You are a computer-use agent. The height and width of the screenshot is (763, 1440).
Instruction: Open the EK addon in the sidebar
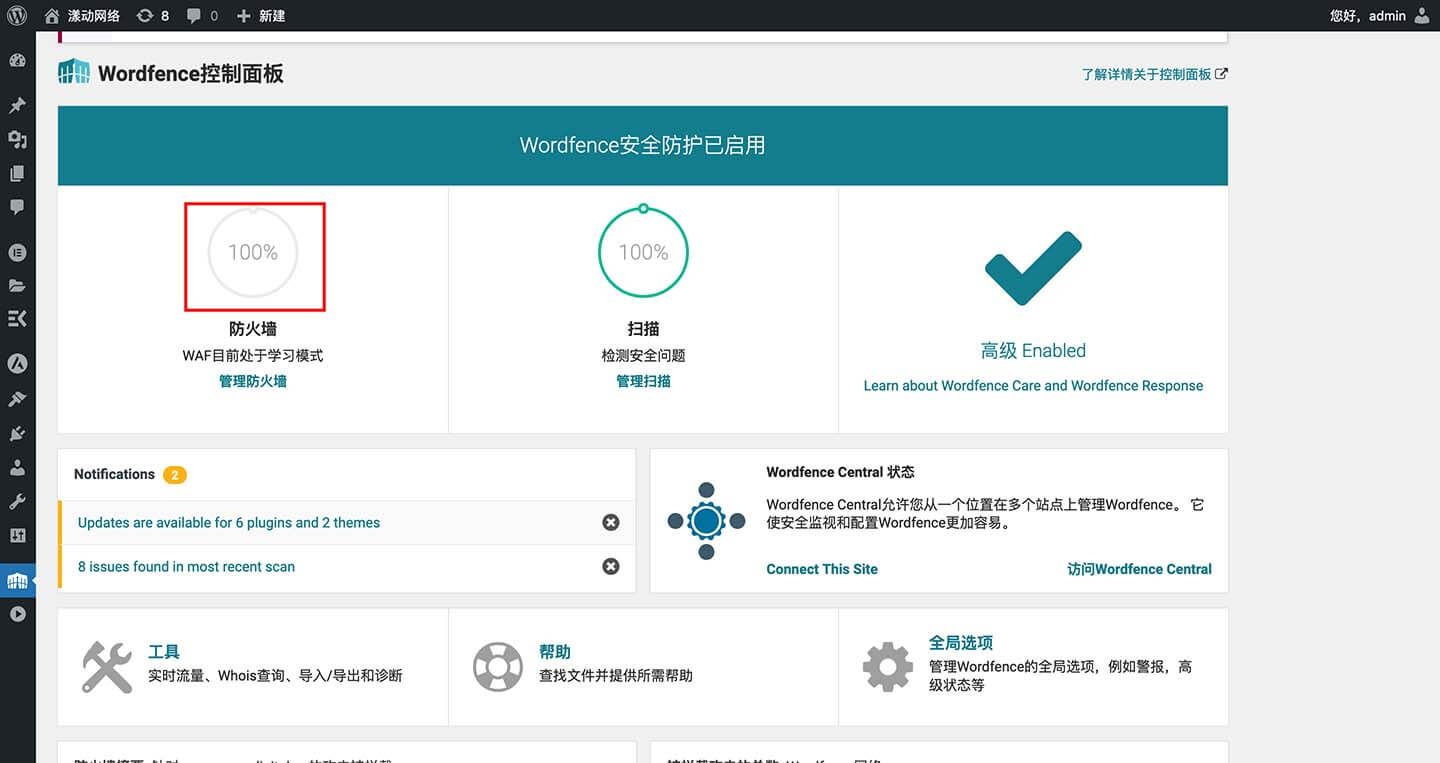pyautogui.click(x=17, y=319)
